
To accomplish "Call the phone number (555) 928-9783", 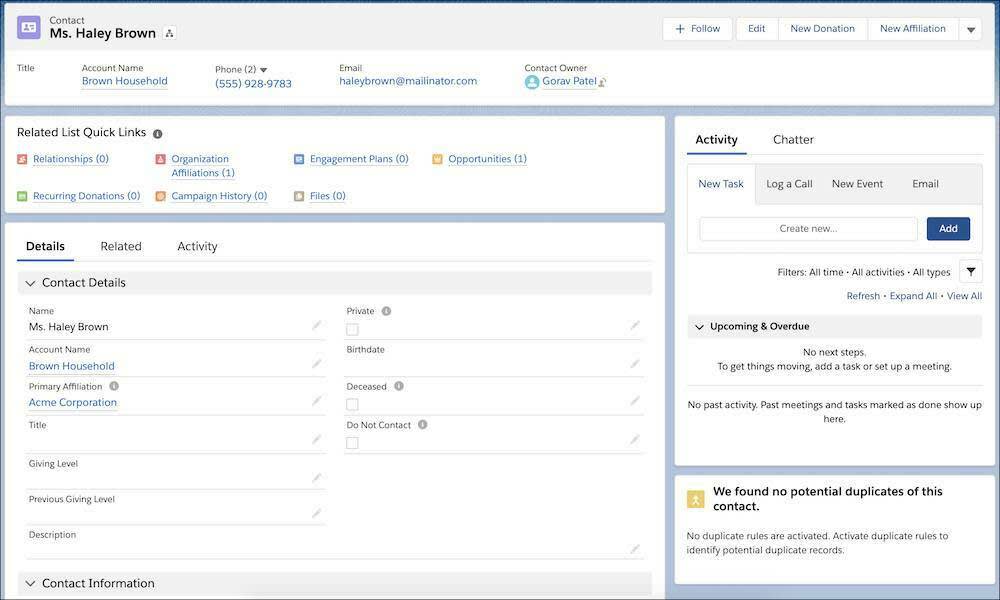I will click(253, 84).
